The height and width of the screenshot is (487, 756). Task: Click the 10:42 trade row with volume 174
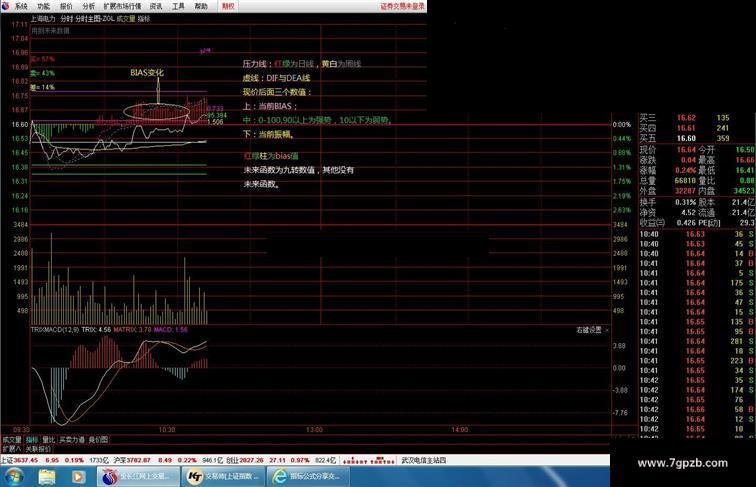697,390
